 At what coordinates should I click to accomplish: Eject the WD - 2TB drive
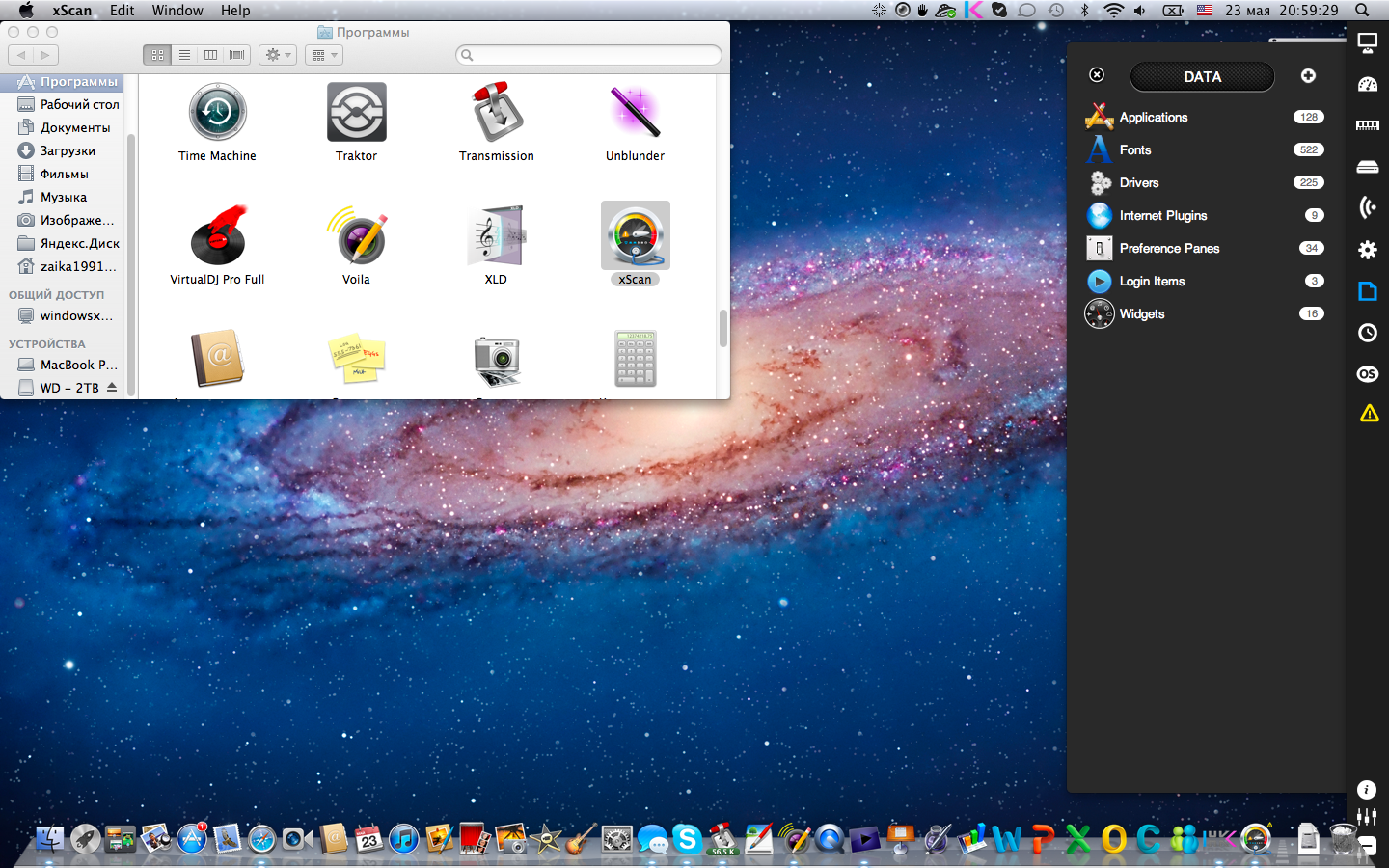click(112, 388)
